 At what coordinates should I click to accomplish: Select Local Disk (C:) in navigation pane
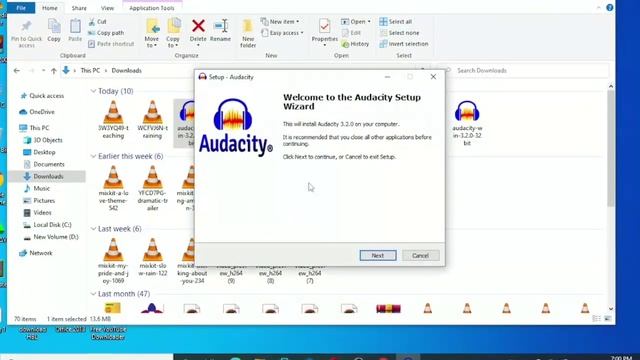tap(52, 225)
